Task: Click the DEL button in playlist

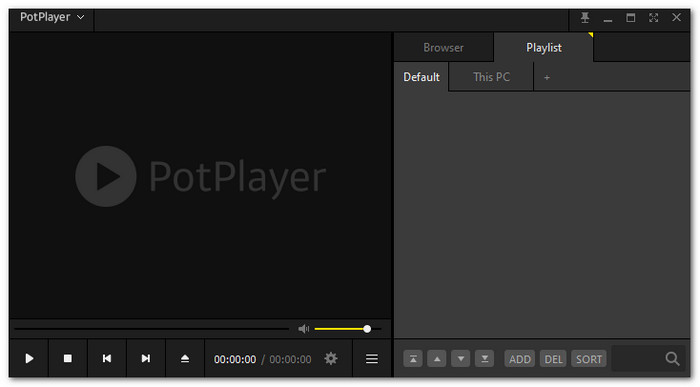Action: coord(554,359)
